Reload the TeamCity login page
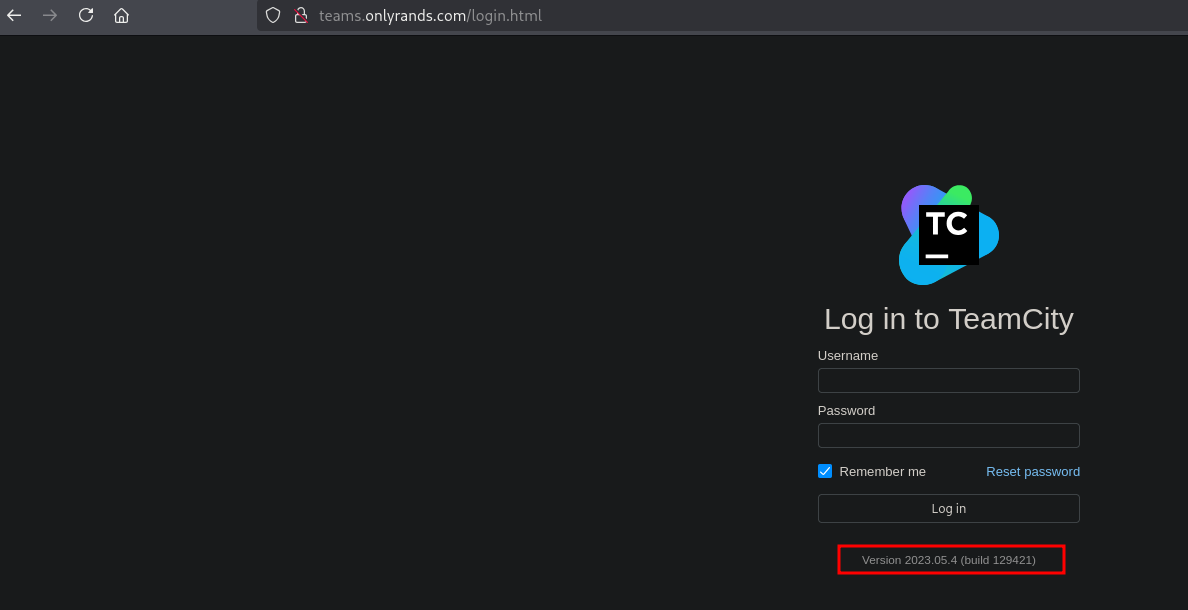This screenshot has width=1188, height=610. tap(86, 15)
